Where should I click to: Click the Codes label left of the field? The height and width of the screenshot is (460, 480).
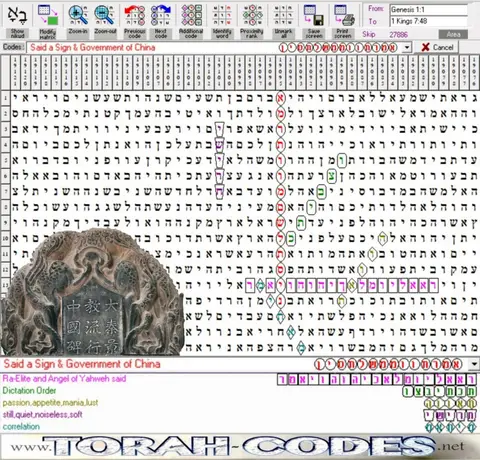click(x=13, y=47)
